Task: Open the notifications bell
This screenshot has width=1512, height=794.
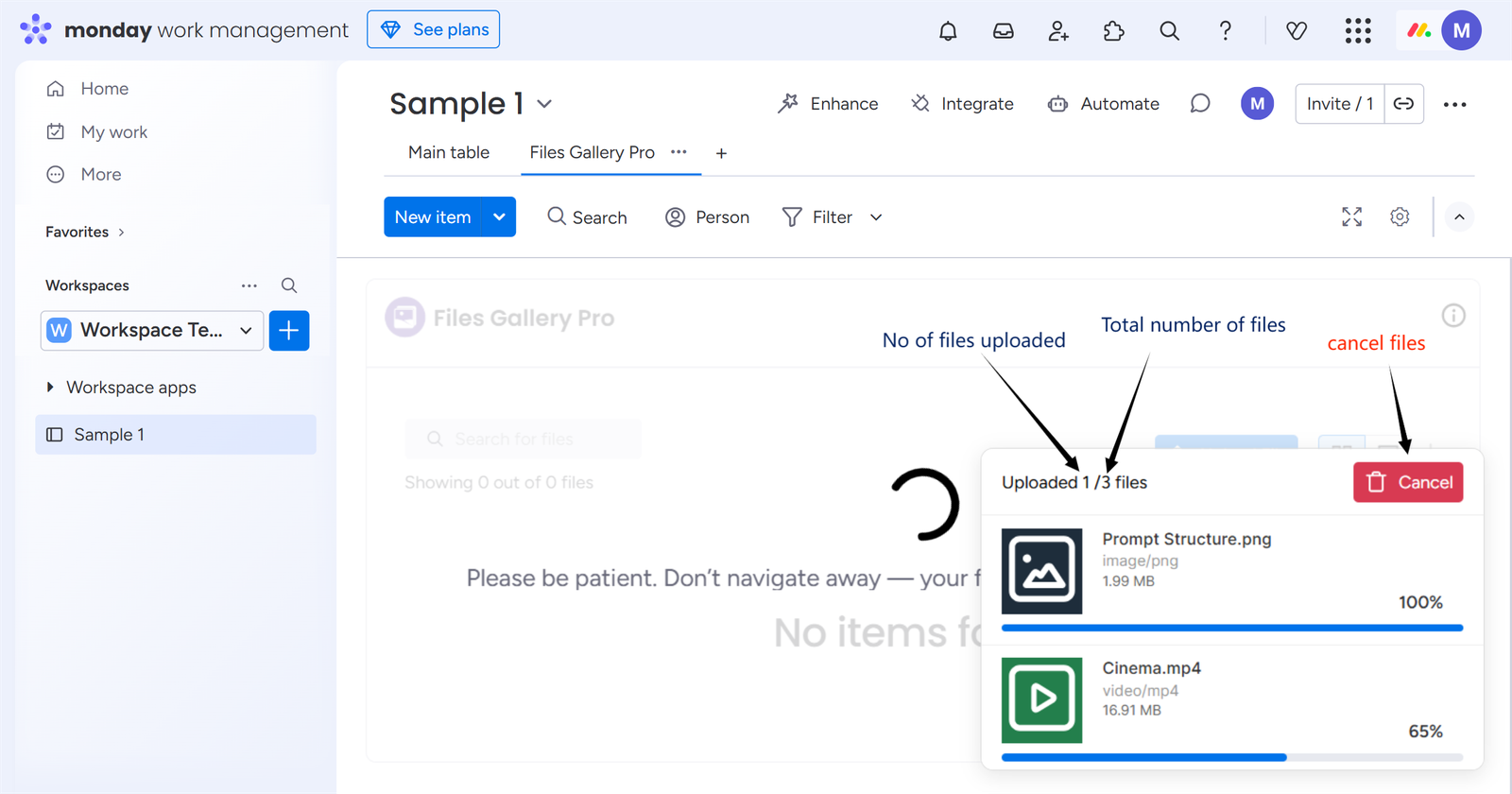Action: [x=948, y=31]
